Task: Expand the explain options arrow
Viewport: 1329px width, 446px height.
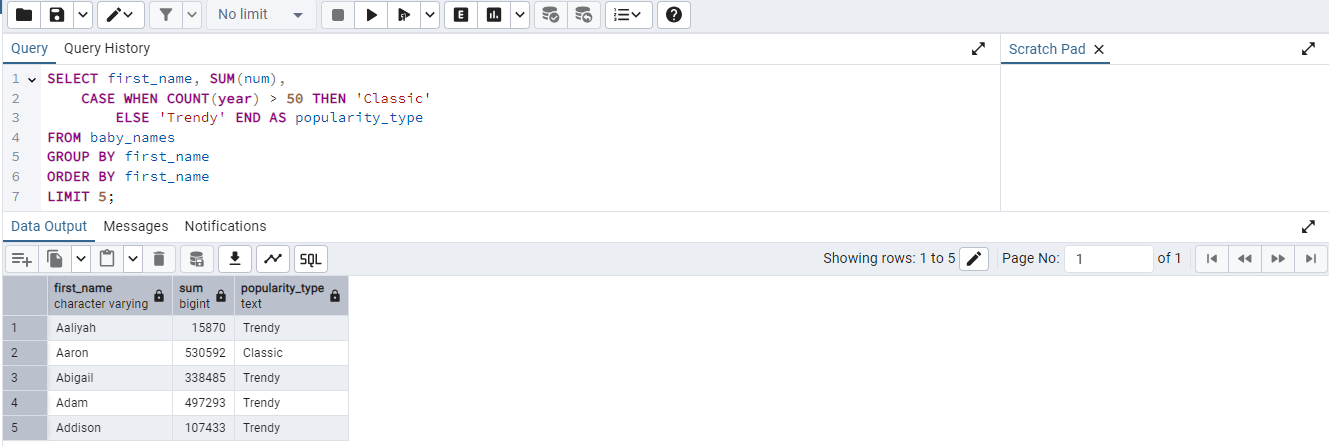Action: (x=519, y=15)
